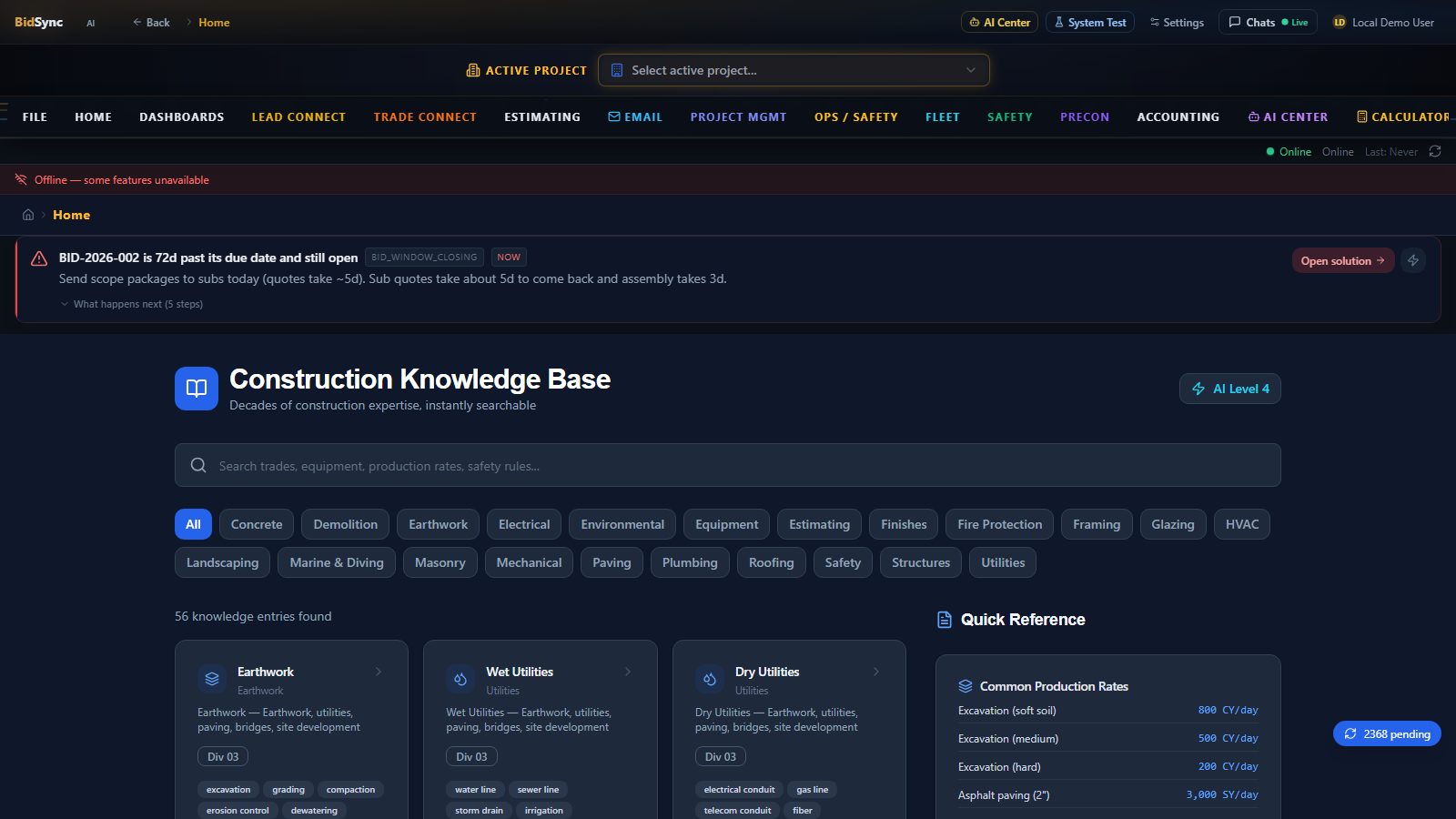Image resolution: width=1456 pixels, height=819 pixels.
Task: Click the AI Level 4 badge
Action: (x=1230, y=389)
